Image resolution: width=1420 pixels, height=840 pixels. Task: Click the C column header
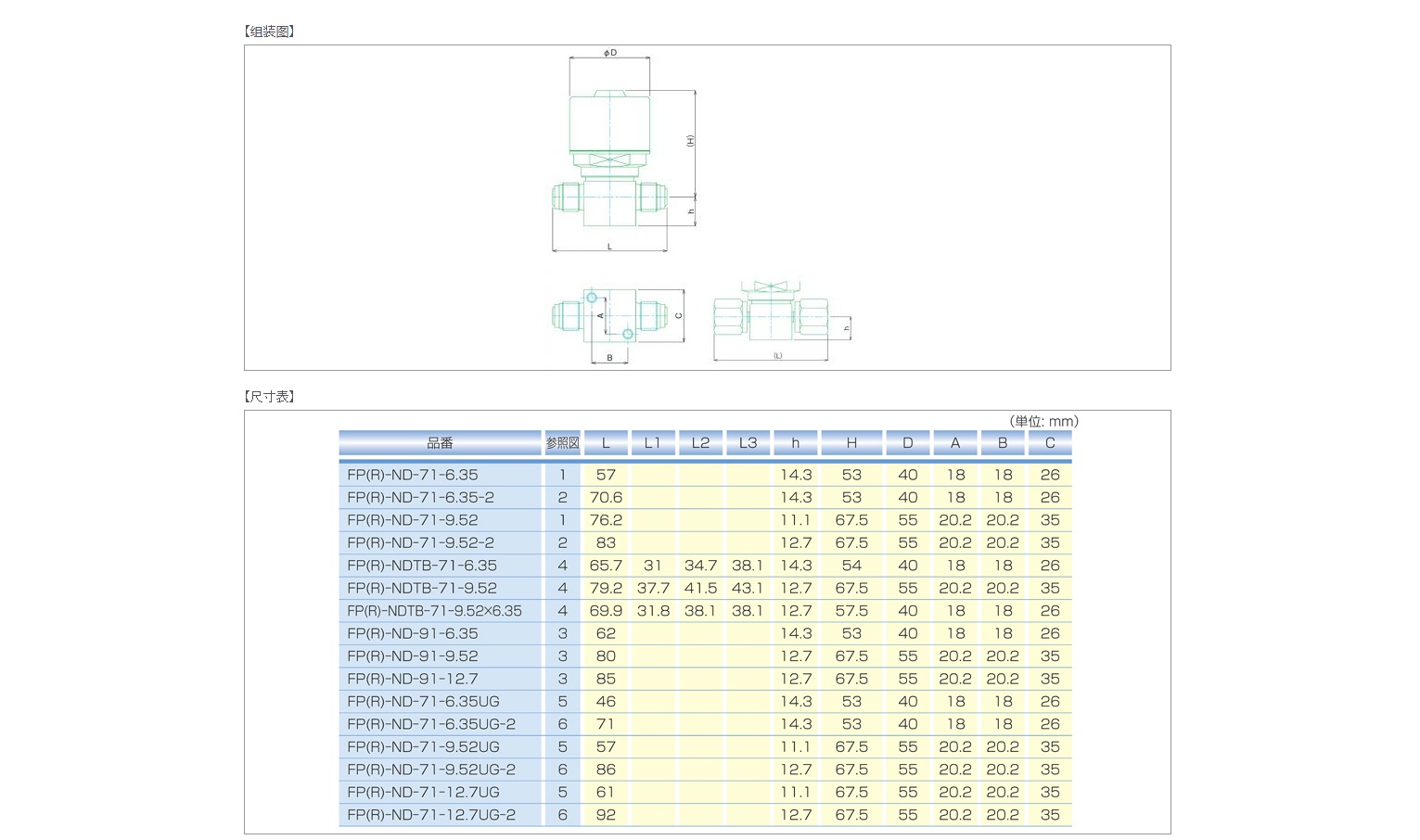(x=1049, y=442)
